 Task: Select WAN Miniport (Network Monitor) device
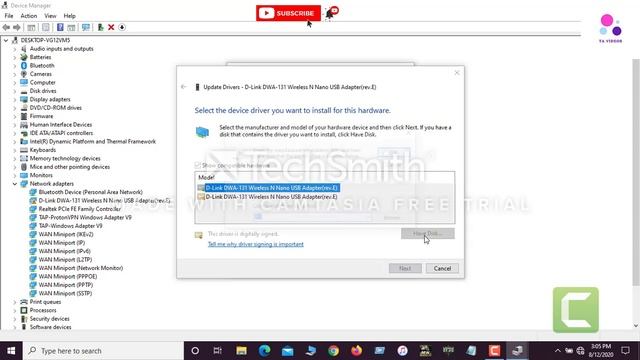click(x=80, y=268)
